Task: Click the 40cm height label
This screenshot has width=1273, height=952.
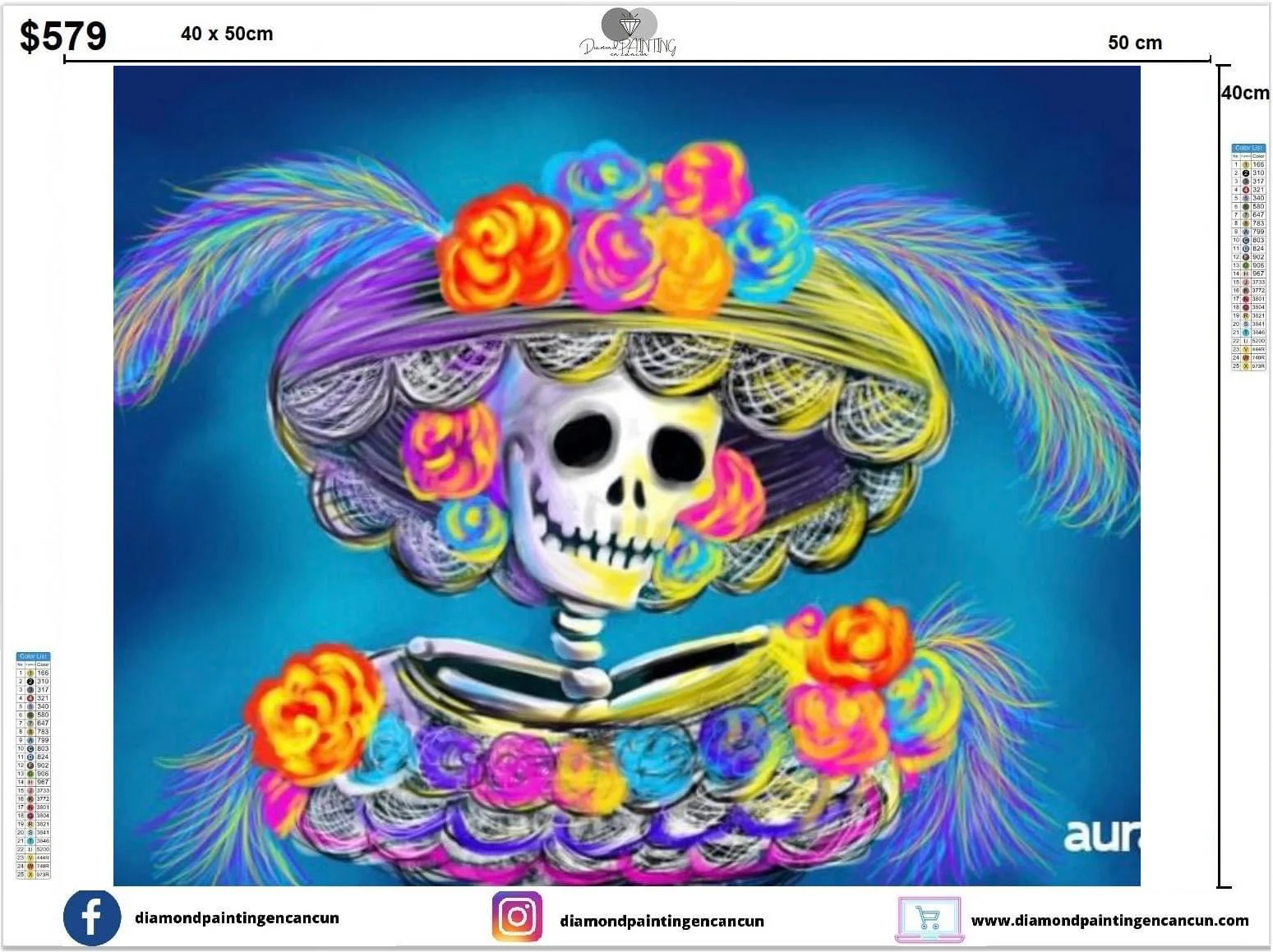Action: [x=1245, y=93]
